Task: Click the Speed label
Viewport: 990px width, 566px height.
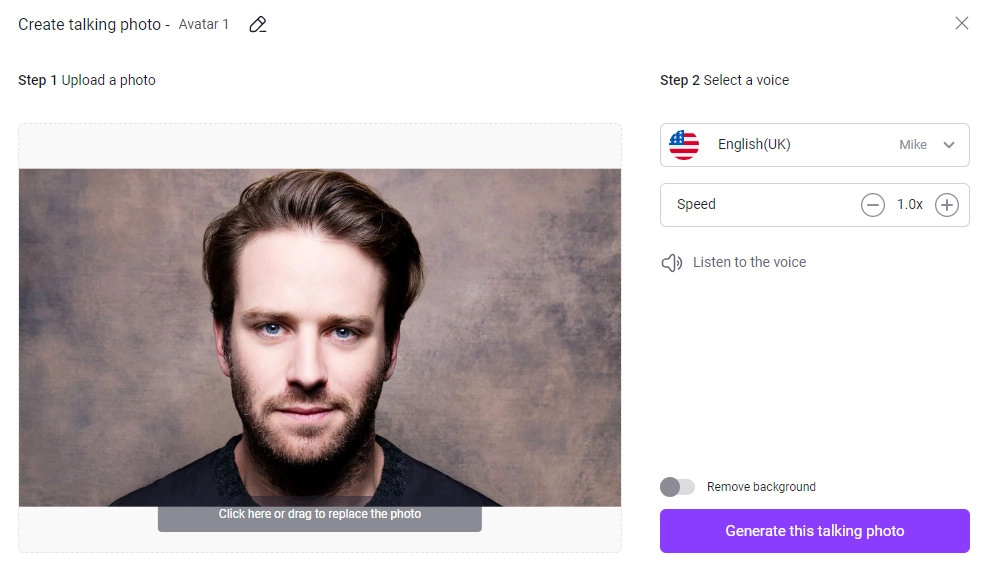Action: coord(696,205)
